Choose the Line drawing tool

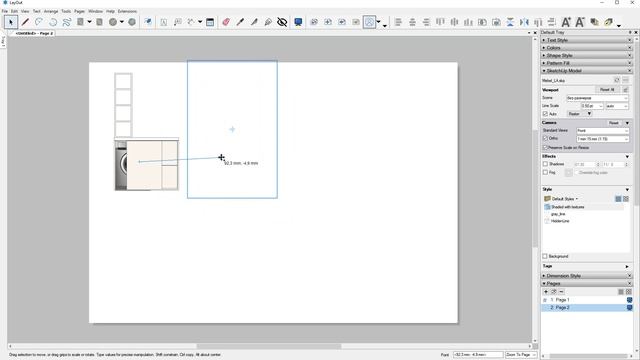click(x=25, y=22)
